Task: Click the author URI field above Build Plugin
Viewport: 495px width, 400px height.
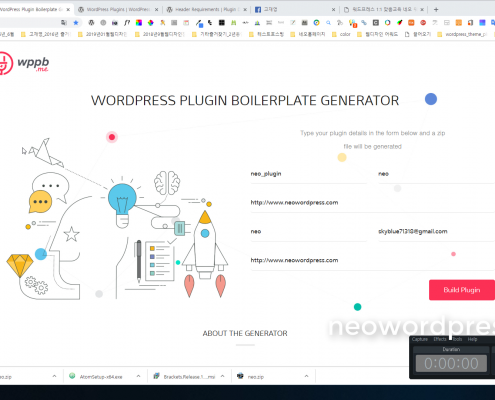Action: pyautogui.click(x=373, y=260)
